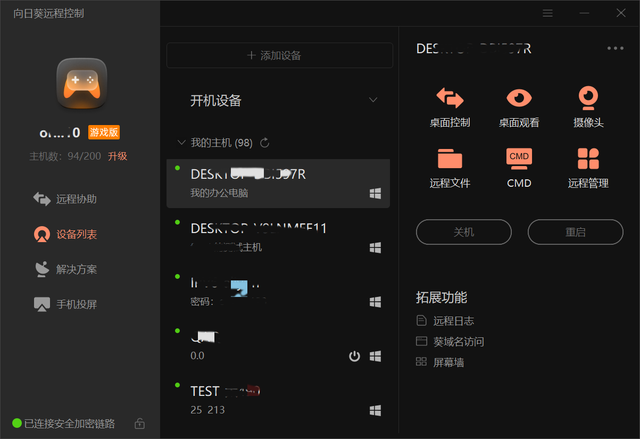Image resolution: width=640 pixels, height=439 pixels.
Task: Click the device name header in detail panel
Action: click(x=473, y=49)
